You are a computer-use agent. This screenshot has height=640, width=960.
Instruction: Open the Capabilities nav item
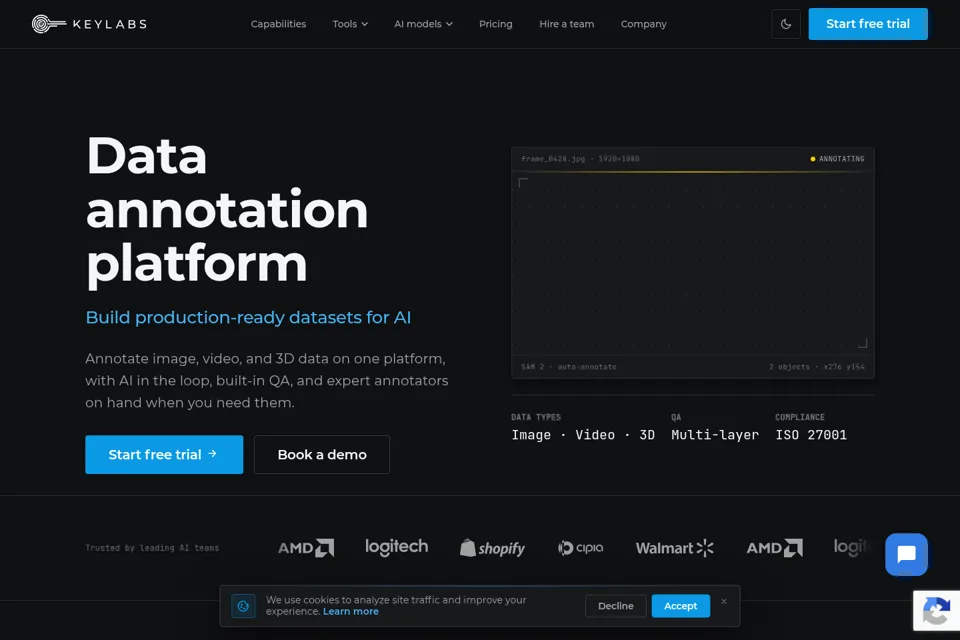pos(278,24)
